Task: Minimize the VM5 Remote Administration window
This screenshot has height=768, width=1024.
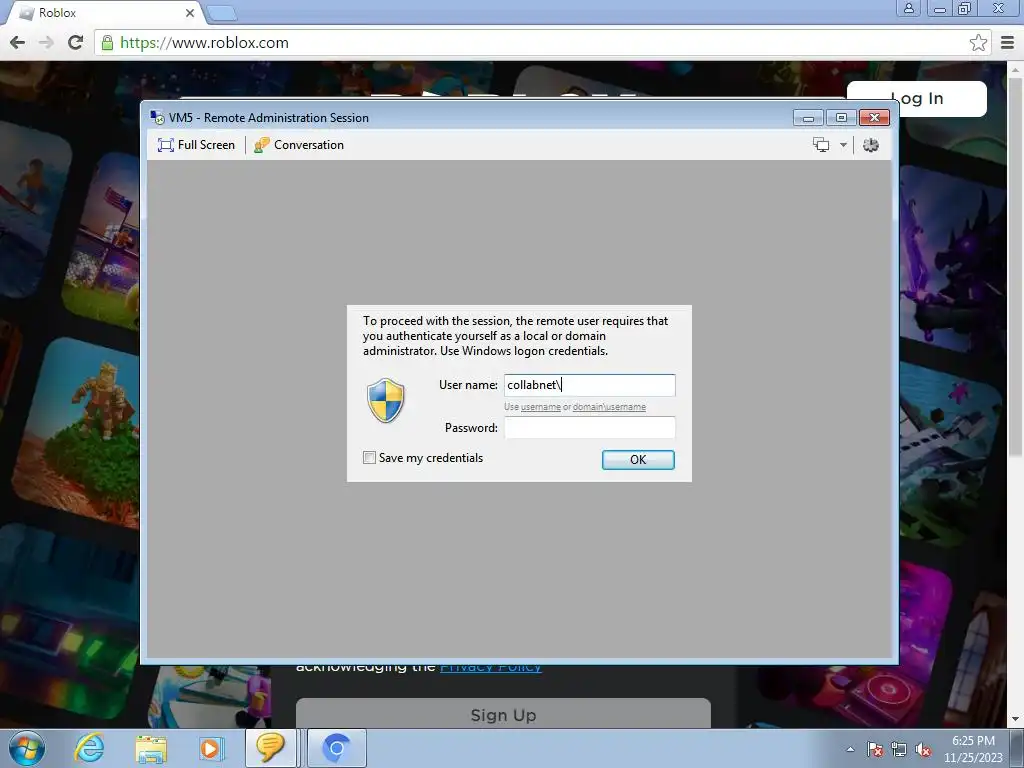Action: (808, 118)
